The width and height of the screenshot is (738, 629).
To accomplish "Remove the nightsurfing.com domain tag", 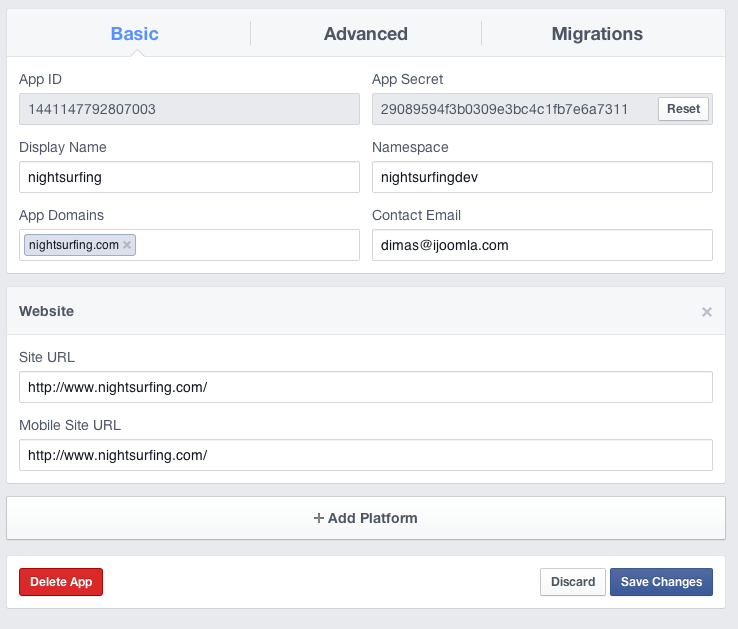I will [x=127, y=245].
